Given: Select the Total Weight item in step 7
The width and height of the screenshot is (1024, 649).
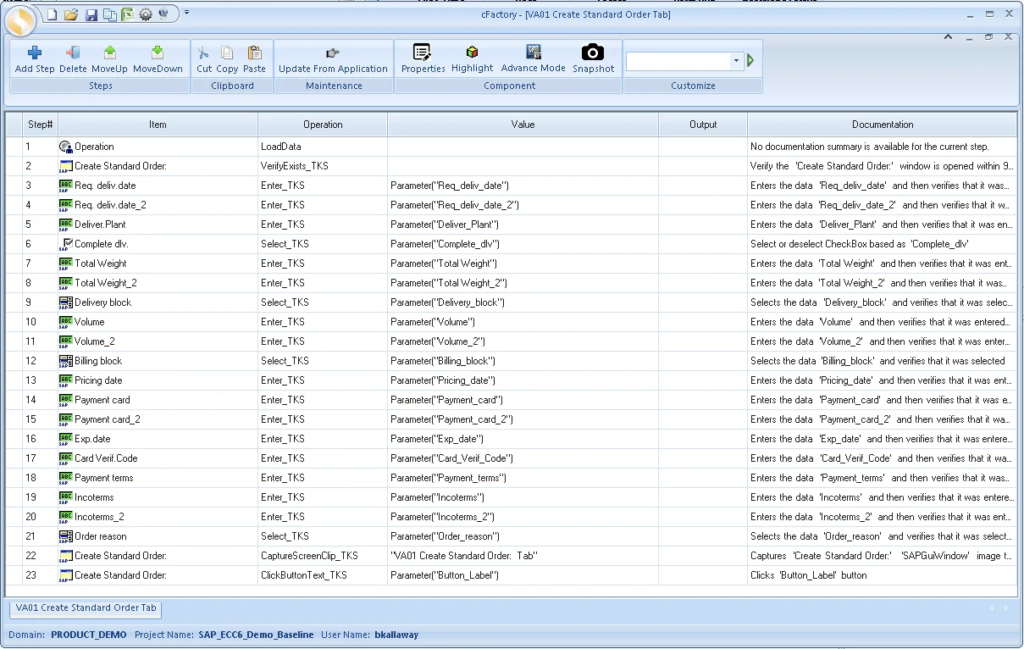Looking at the screenshot, I should click(x=100, y=263).
